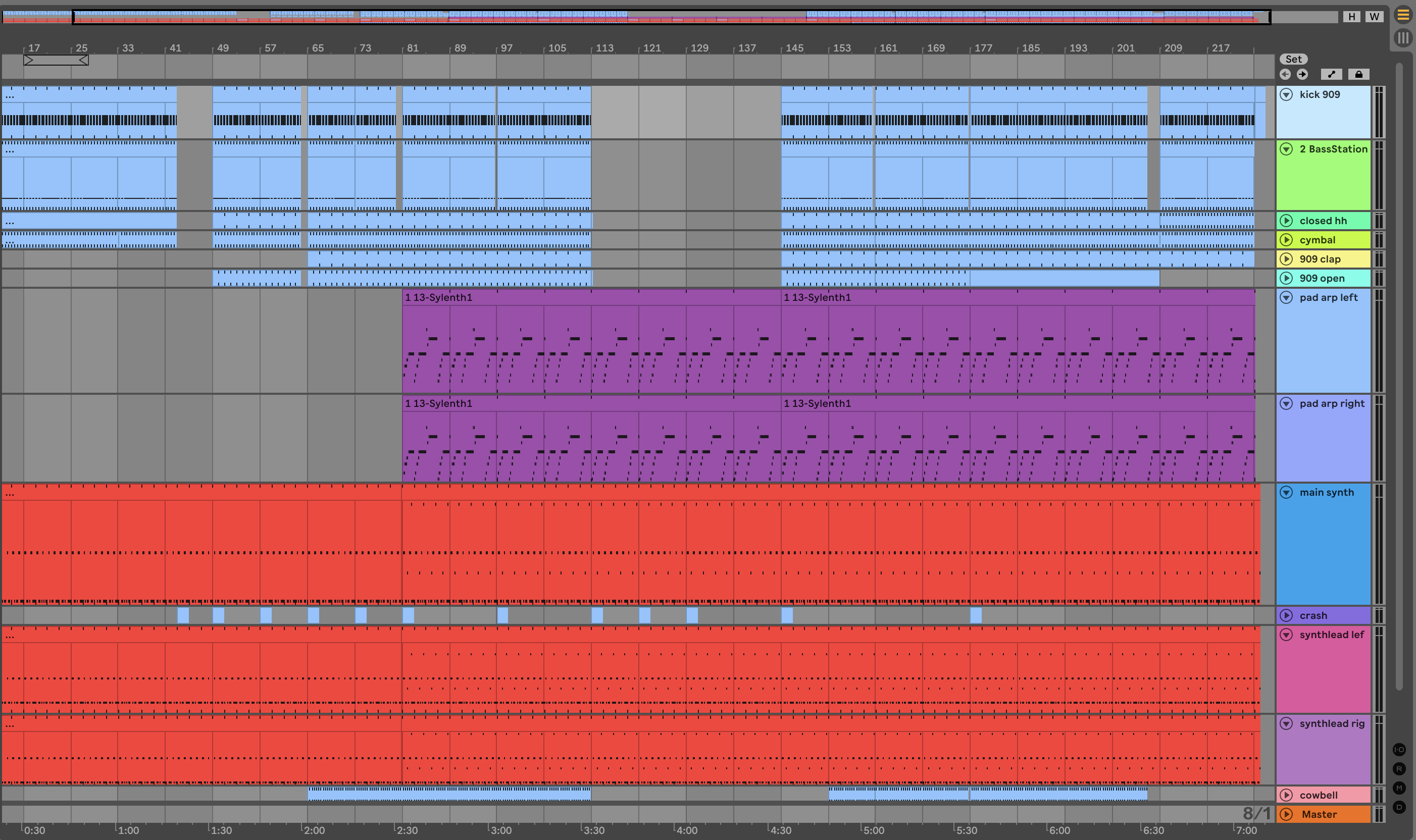Click the main synth track level meter
This screenshot has width=1416, height=840.
point(1379,544)
